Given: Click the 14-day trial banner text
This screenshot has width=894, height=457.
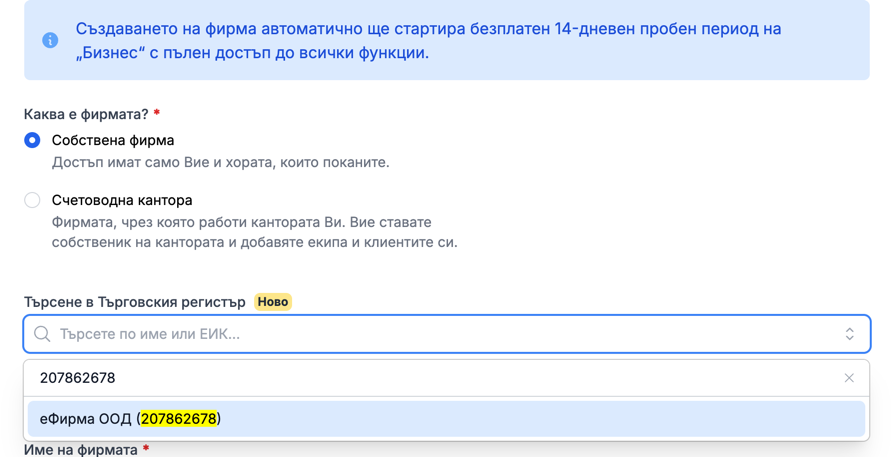Looking at the screenshot, I should pyautogui.click(x=428, y=40).
